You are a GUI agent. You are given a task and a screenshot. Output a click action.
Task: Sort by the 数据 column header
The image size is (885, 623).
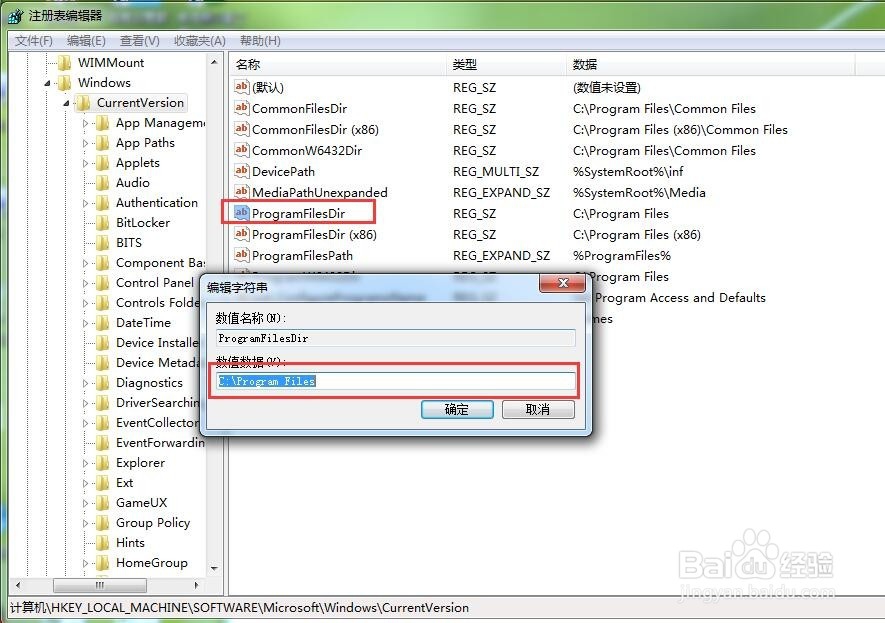[711, 65]
